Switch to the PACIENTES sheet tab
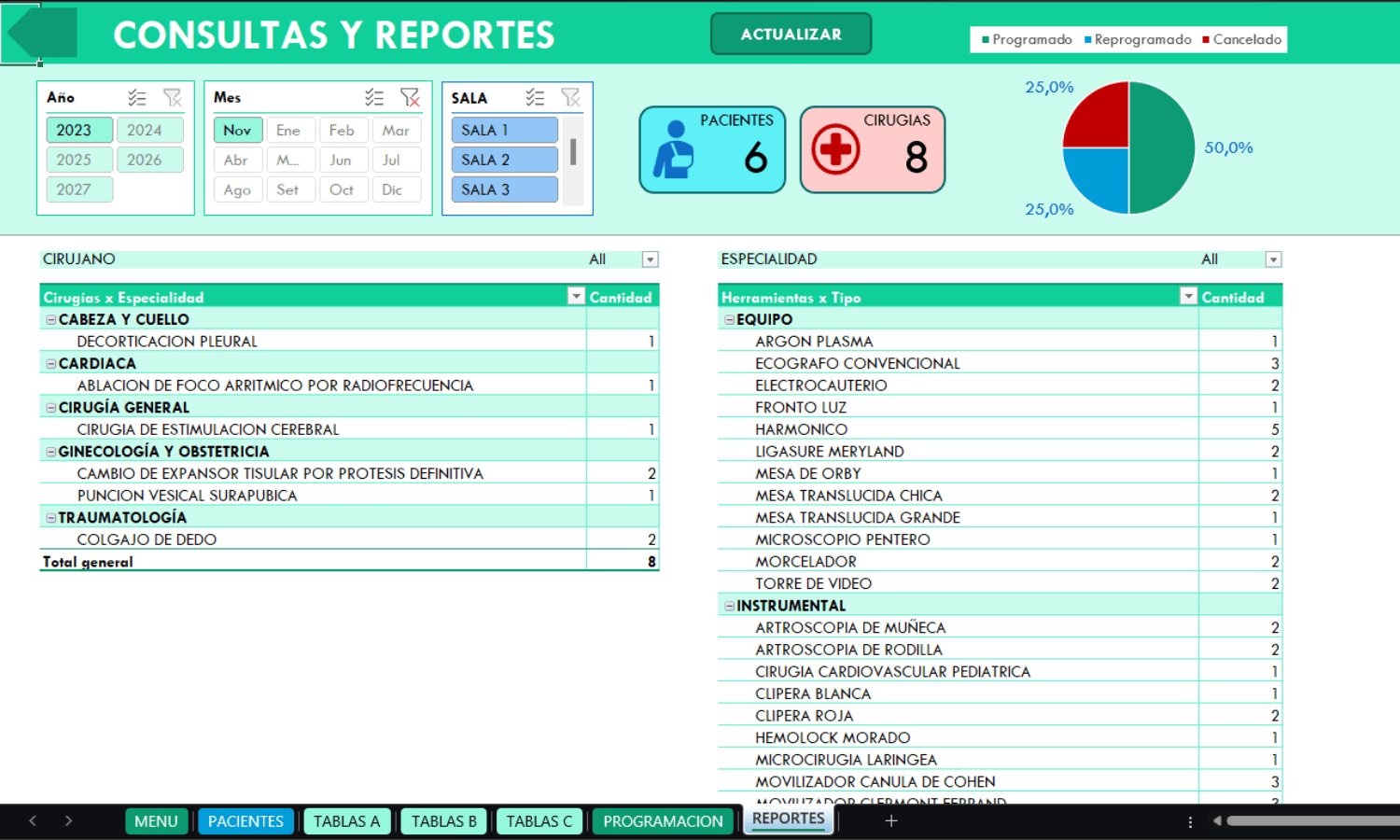 coord(245,821)
